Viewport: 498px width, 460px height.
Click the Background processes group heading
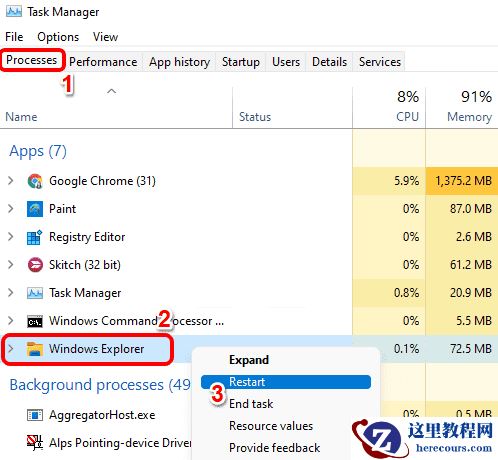pos(100,385)
